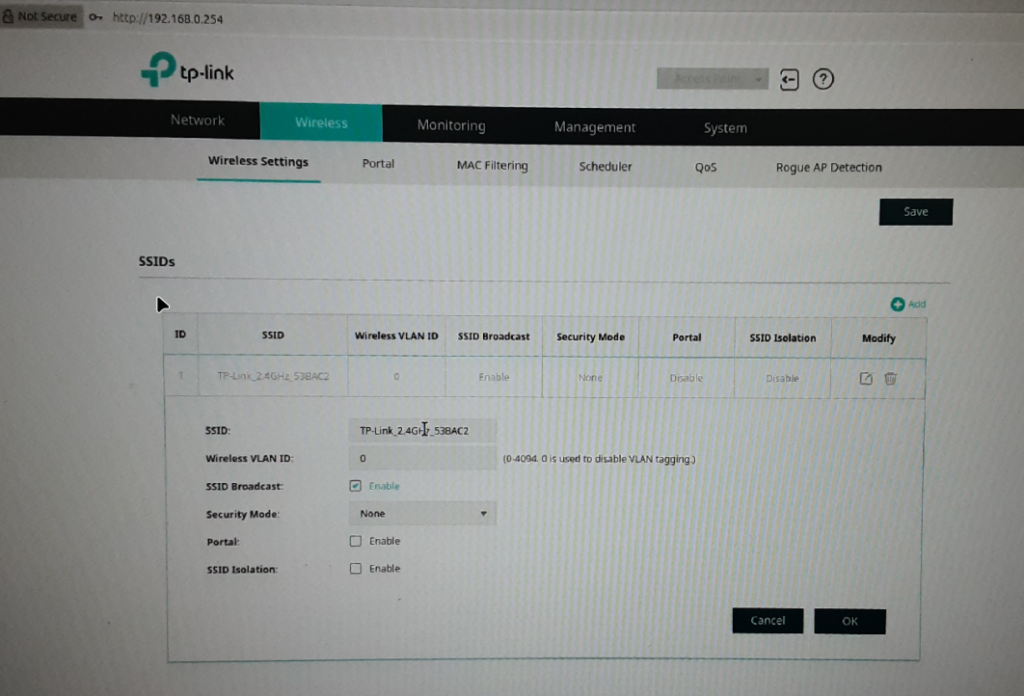Viewport: 1024px width, 696px height.
Task: Switch to the Monitoring tab
Action: pos(451,125)
